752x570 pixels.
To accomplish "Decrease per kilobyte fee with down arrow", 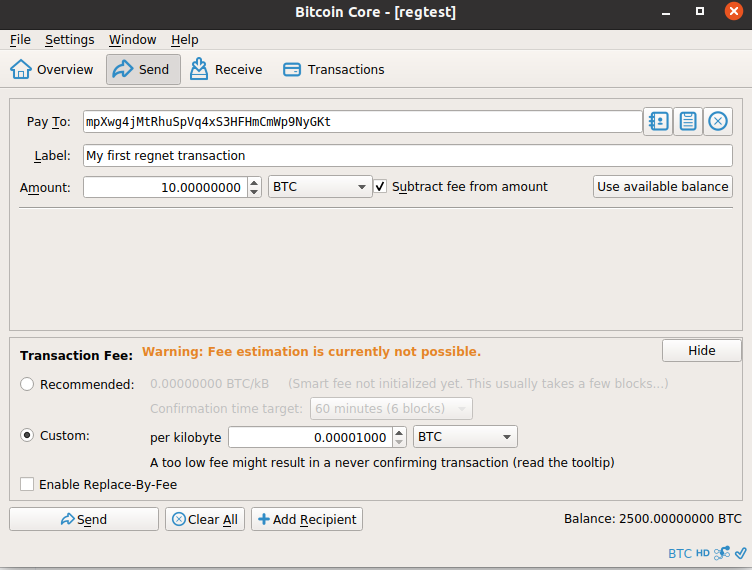I will (399, 442).
